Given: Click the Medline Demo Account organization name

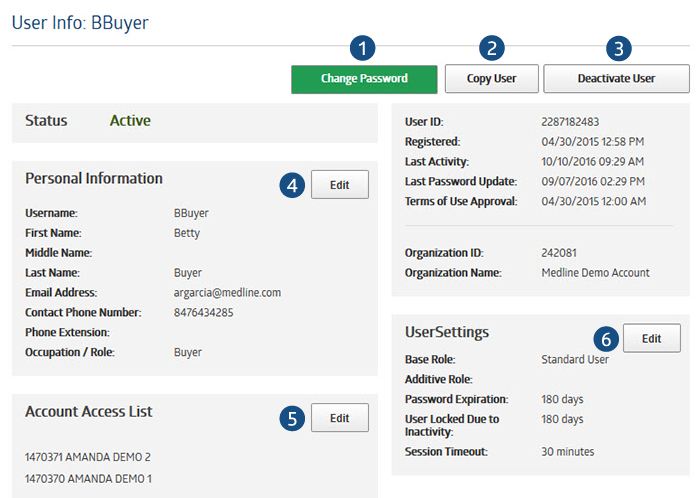Looking at the screenshot, I should coord(595,273).
